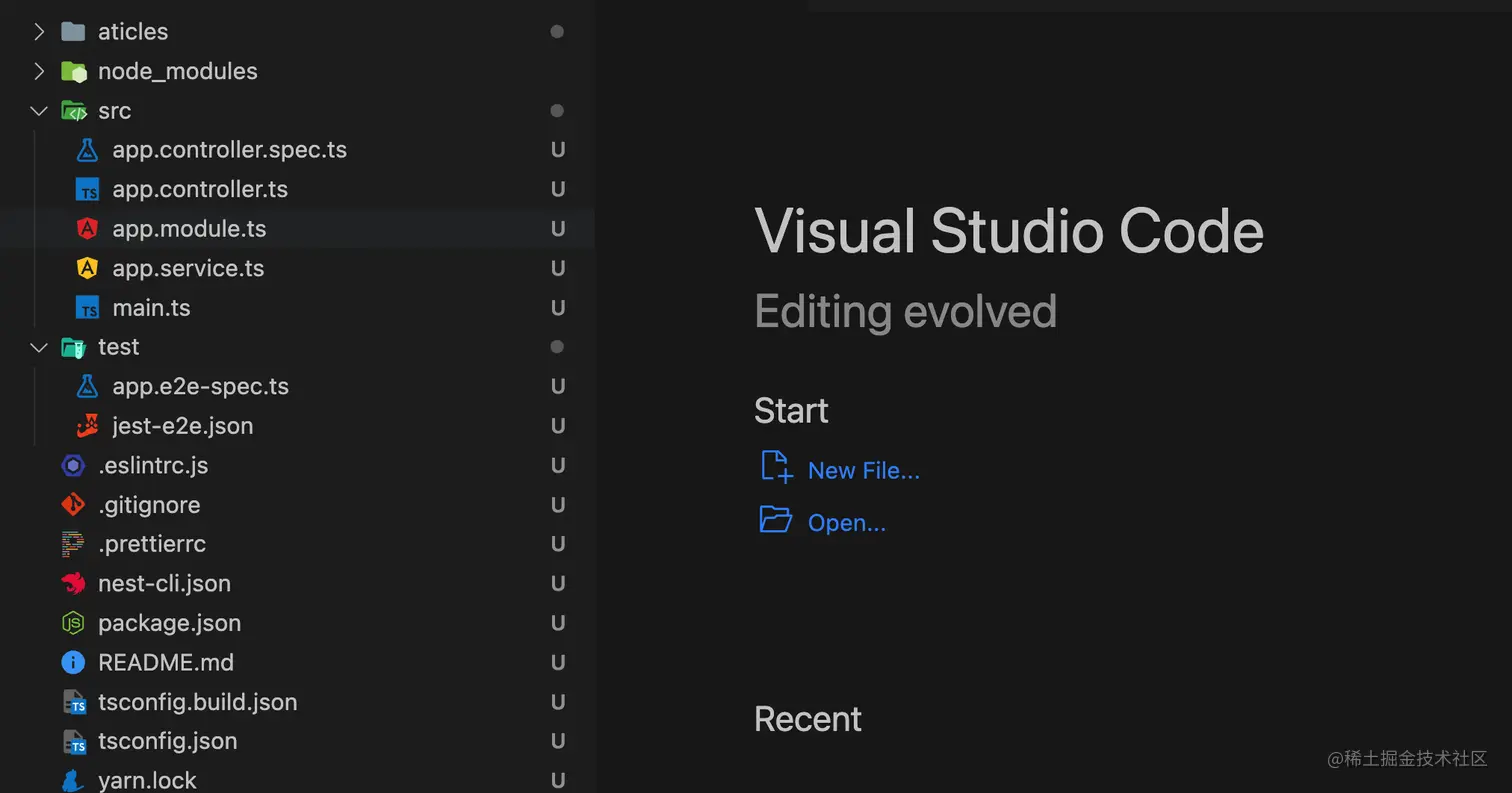This screenshot has height=793, width=1512.
Task: Click the Open folder icon
Action: tap(776, 519)
